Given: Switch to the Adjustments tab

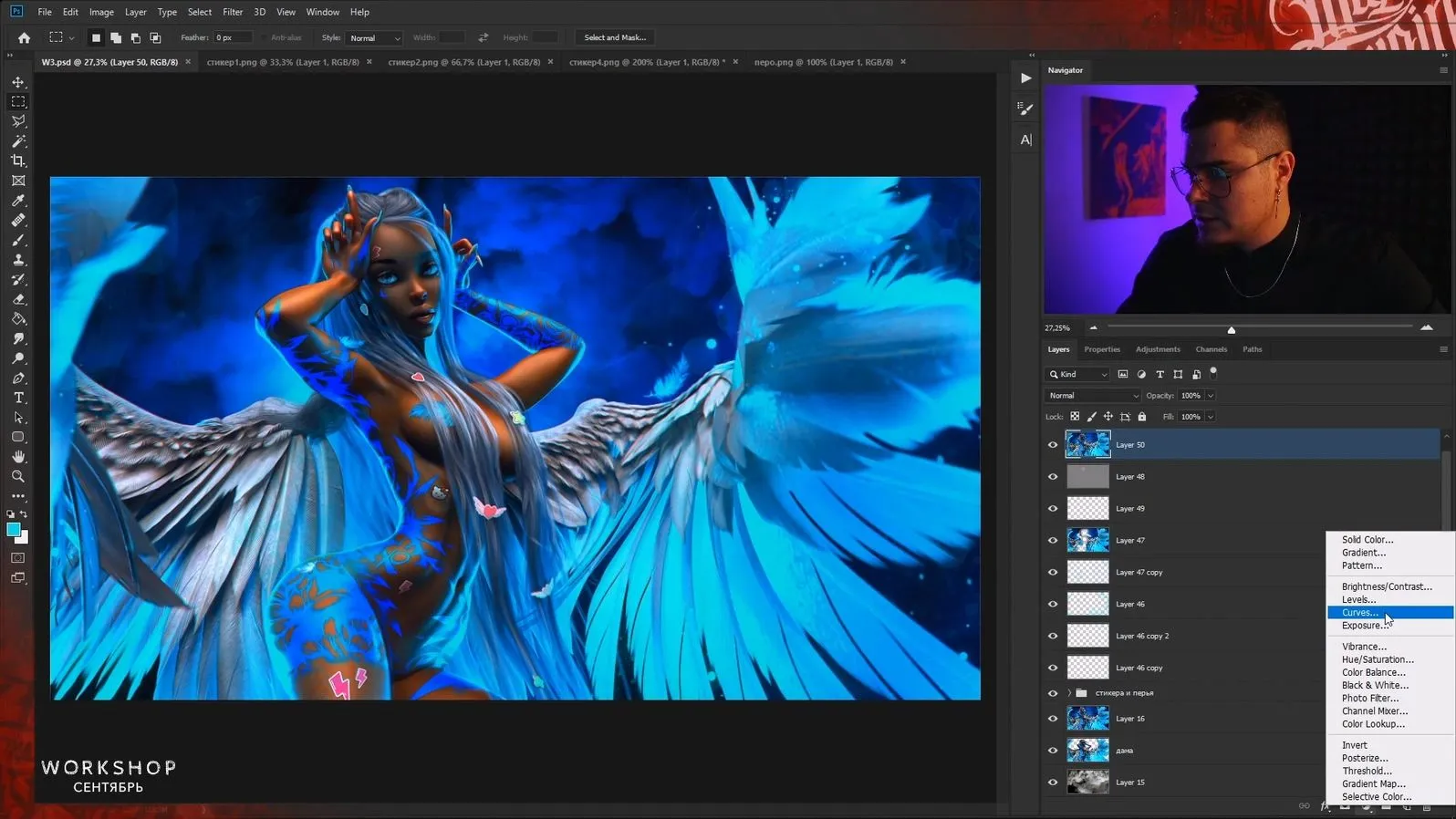Looking at the screenshot, I should click(x=1158, y=349).
